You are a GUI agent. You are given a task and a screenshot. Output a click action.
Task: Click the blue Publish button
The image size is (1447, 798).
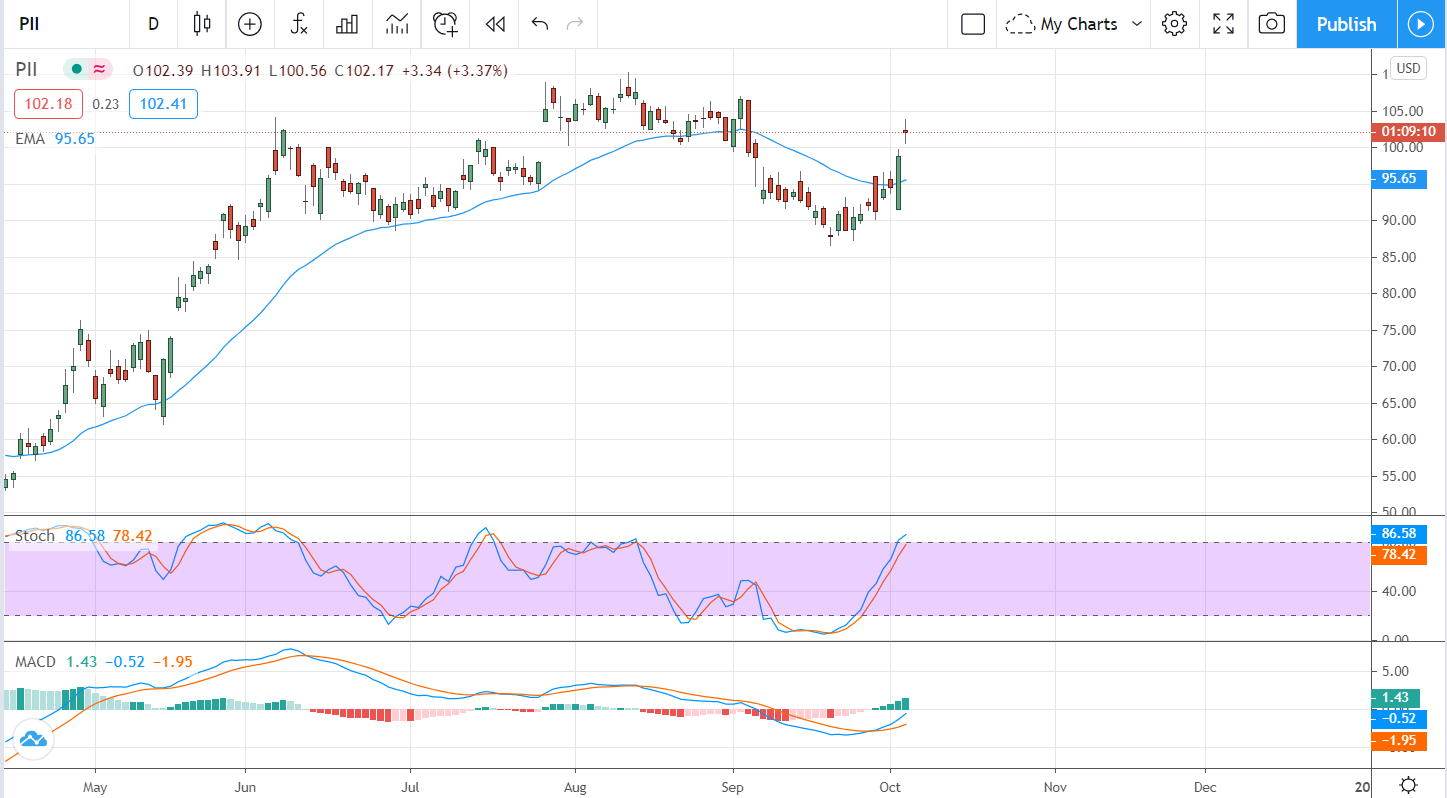[1346, 24]
